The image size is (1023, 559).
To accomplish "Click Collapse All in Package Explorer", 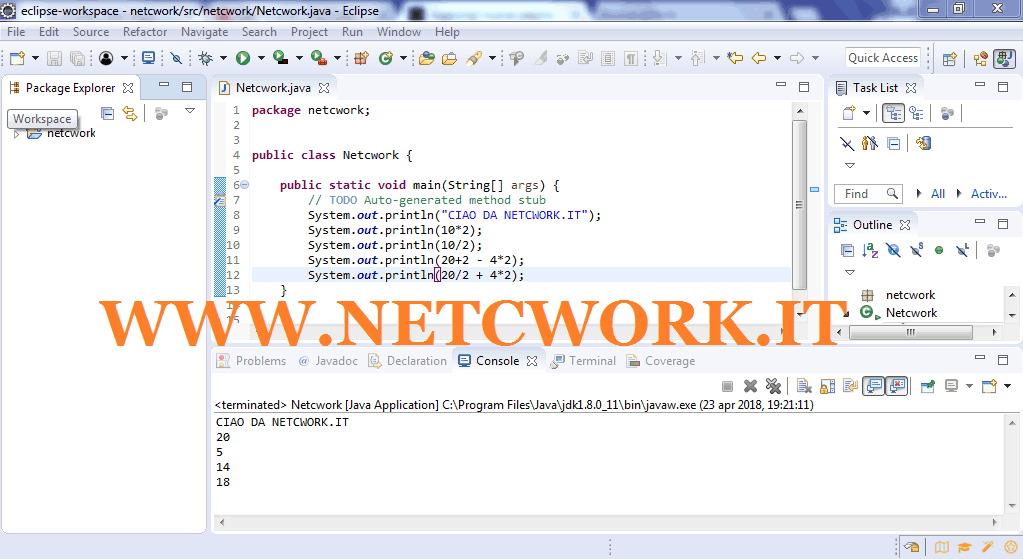I will tap(108, 113).
